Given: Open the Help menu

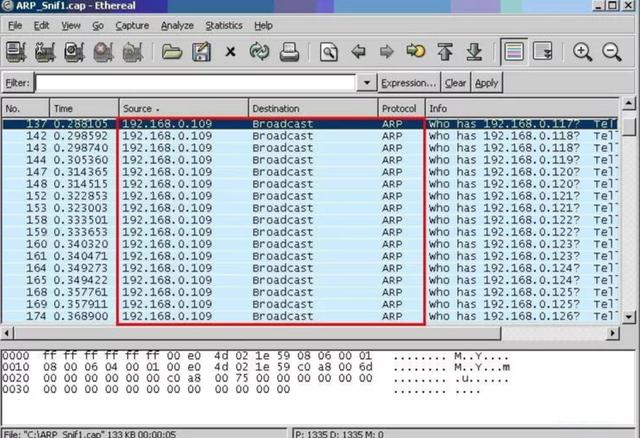Looking at the screenshot, I should click(x=263, y=26).
